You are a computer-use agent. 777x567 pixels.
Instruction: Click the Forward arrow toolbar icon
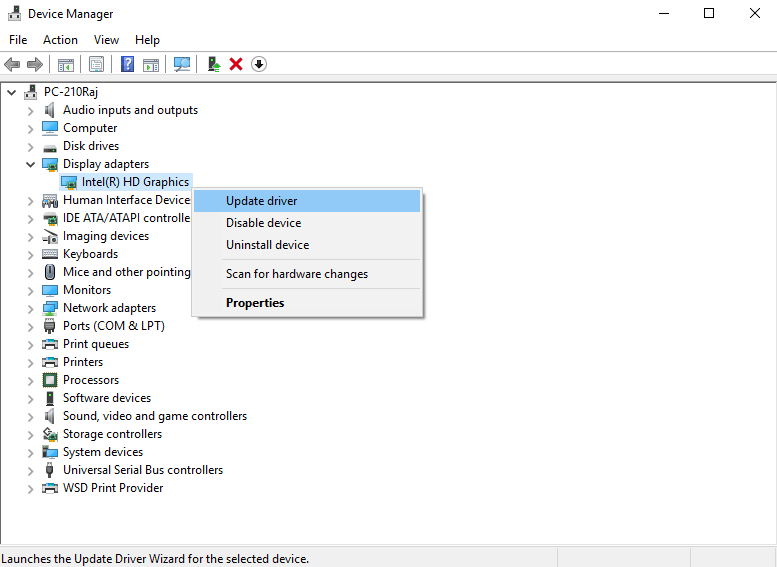[35, 64]
